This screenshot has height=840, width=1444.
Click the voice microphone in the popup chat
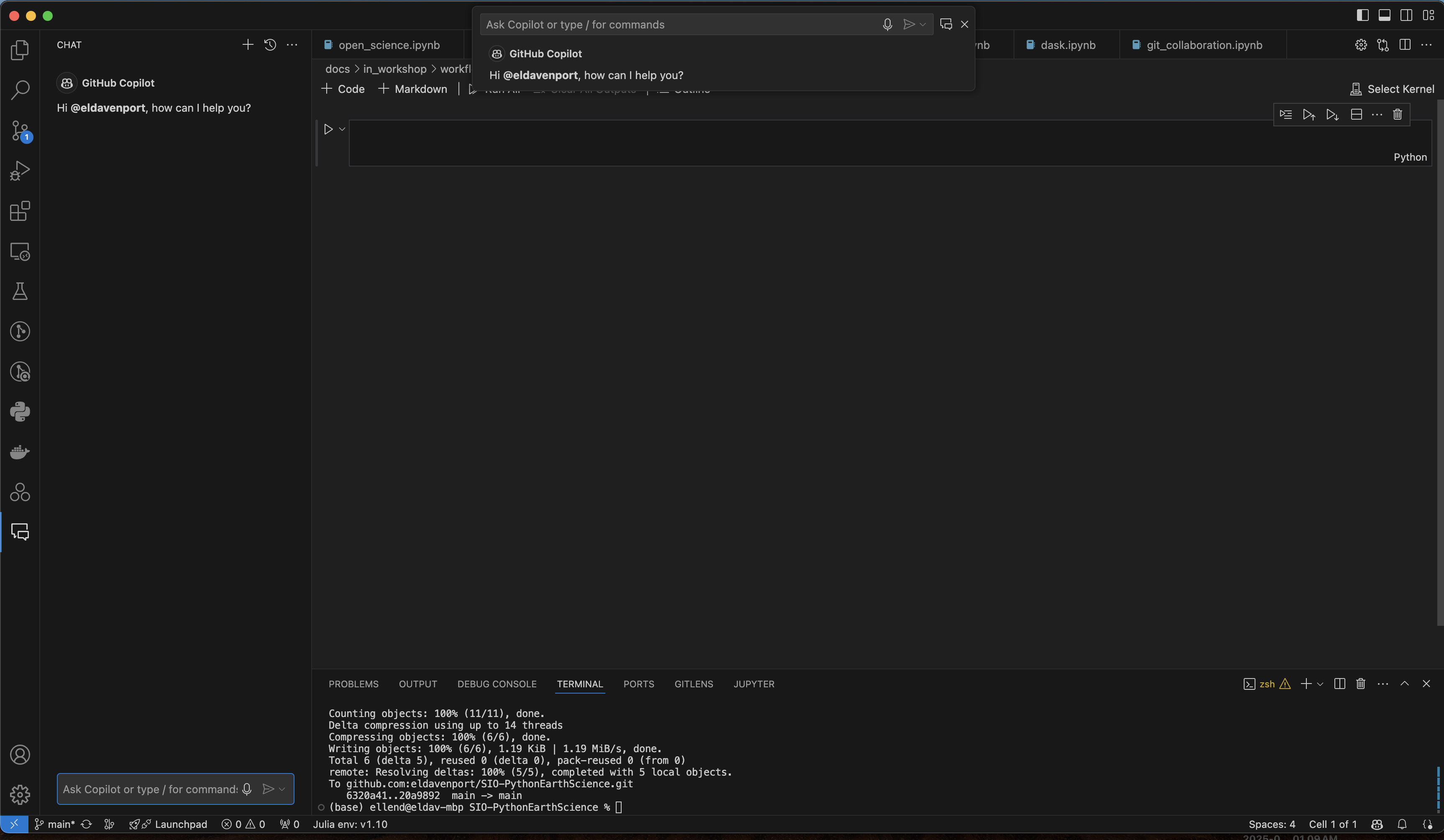tap(887, 25)
